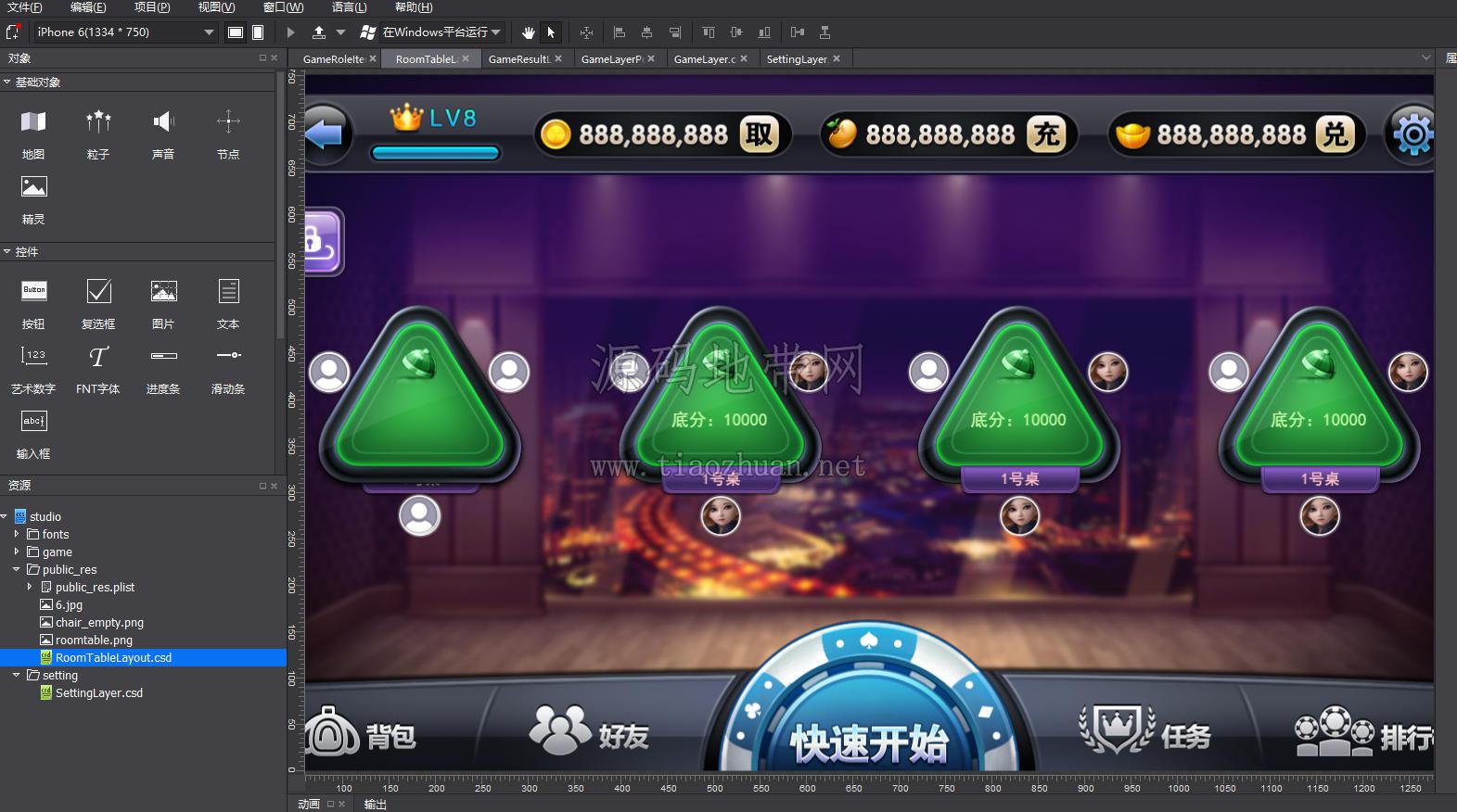Select the 文本 text widget

click(x=228, y=304)
